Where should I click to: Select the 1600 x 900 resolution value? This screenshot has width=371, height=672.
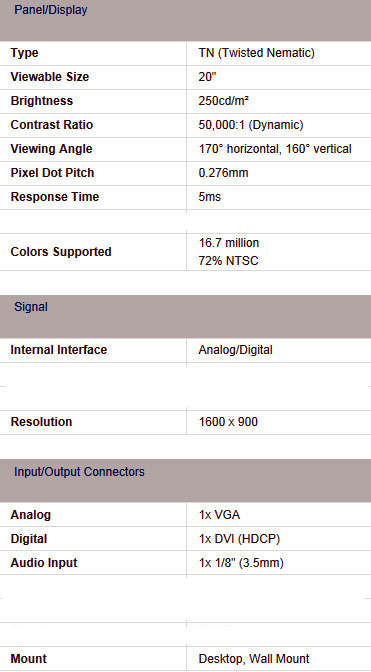228,422
